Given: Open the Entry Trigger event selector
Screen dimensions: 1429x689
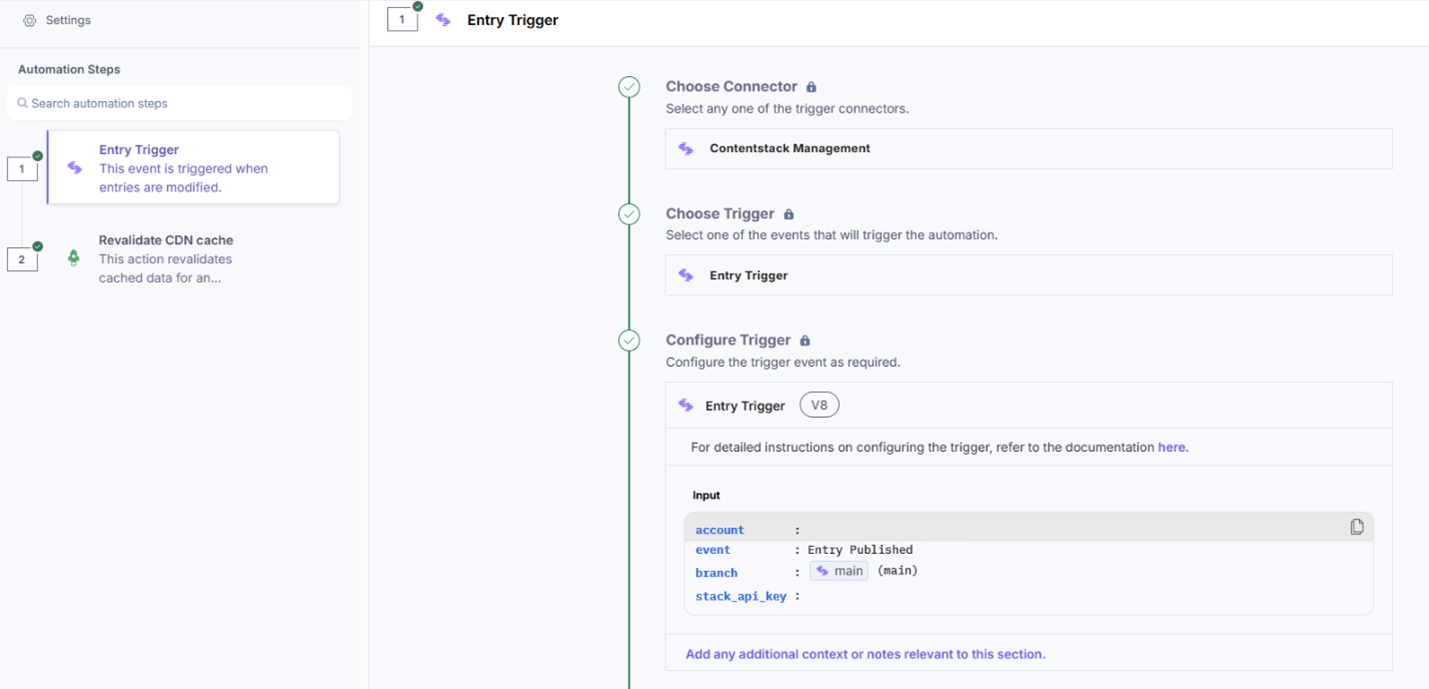Looking at the screenshot, I should [x=1028, y=275].
